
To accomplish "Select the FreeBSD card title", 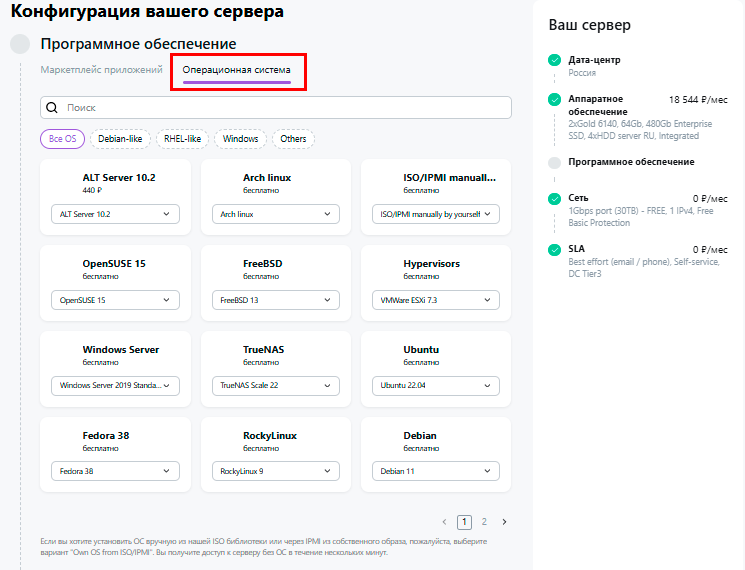I will 263,264.
